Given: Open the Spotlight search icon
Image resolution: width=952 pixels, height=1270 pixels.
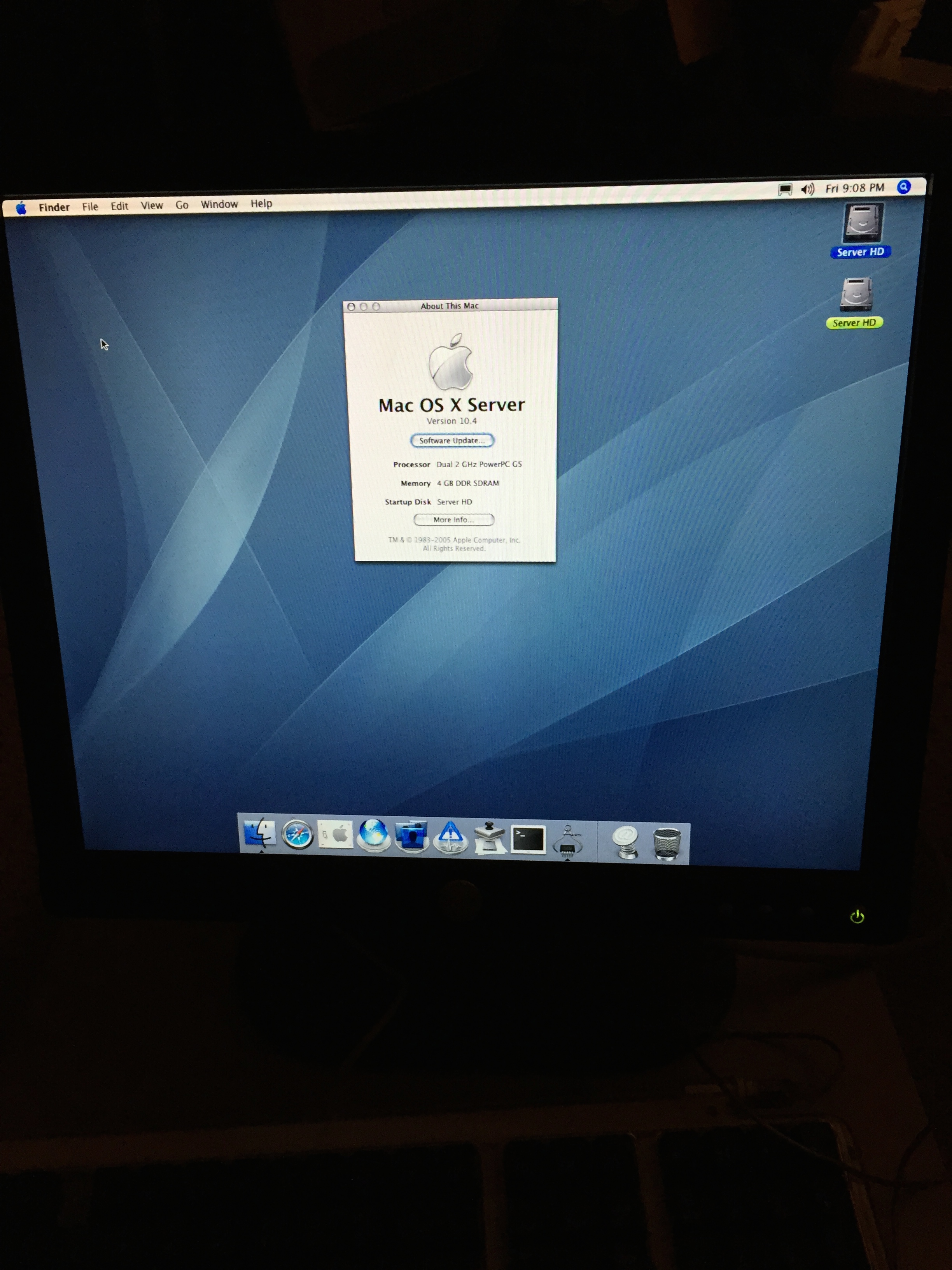Looking at the screenshot, I should [x=904, y=187].
